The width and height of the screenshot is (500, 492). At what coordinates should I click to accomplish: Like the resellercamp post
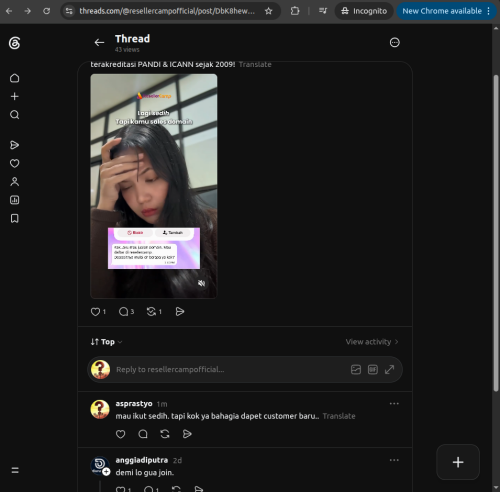(x=95, y=312)
